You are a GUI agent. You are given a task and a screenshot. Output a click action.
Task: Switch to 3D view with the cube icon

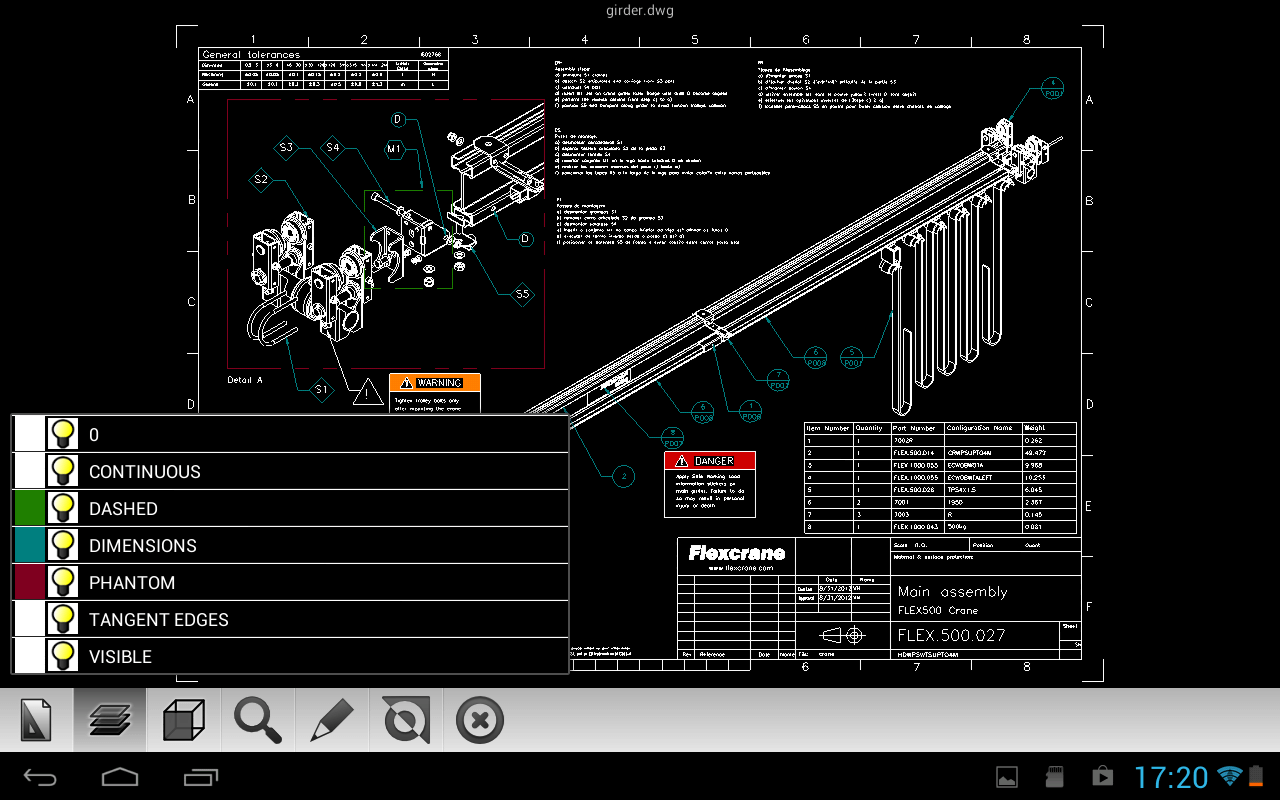pyautogui.click(x=183, y=719)
